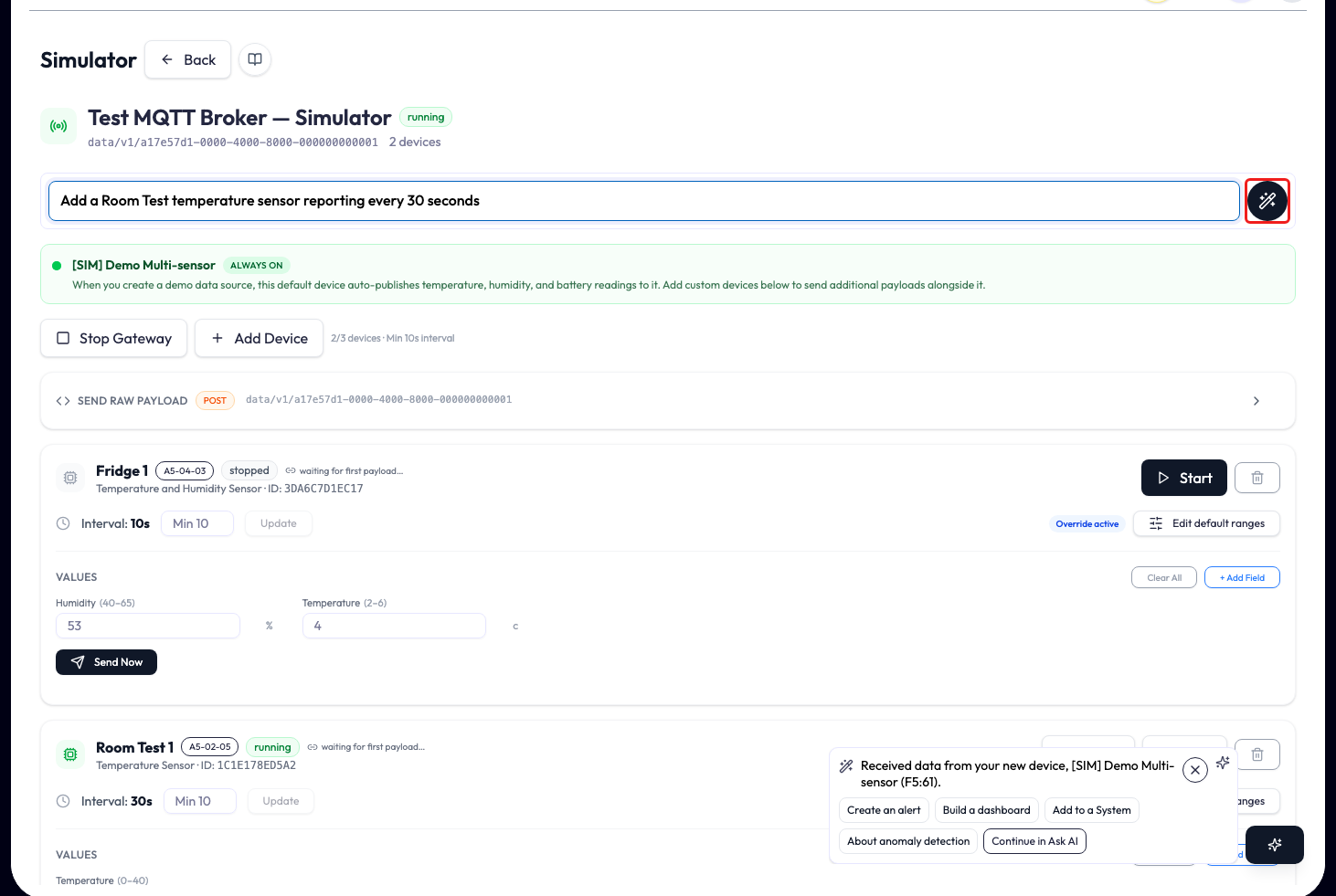The height and width of the screenshot is (896, 1336).
Task: Click the POST method badge
Action: 215,401
